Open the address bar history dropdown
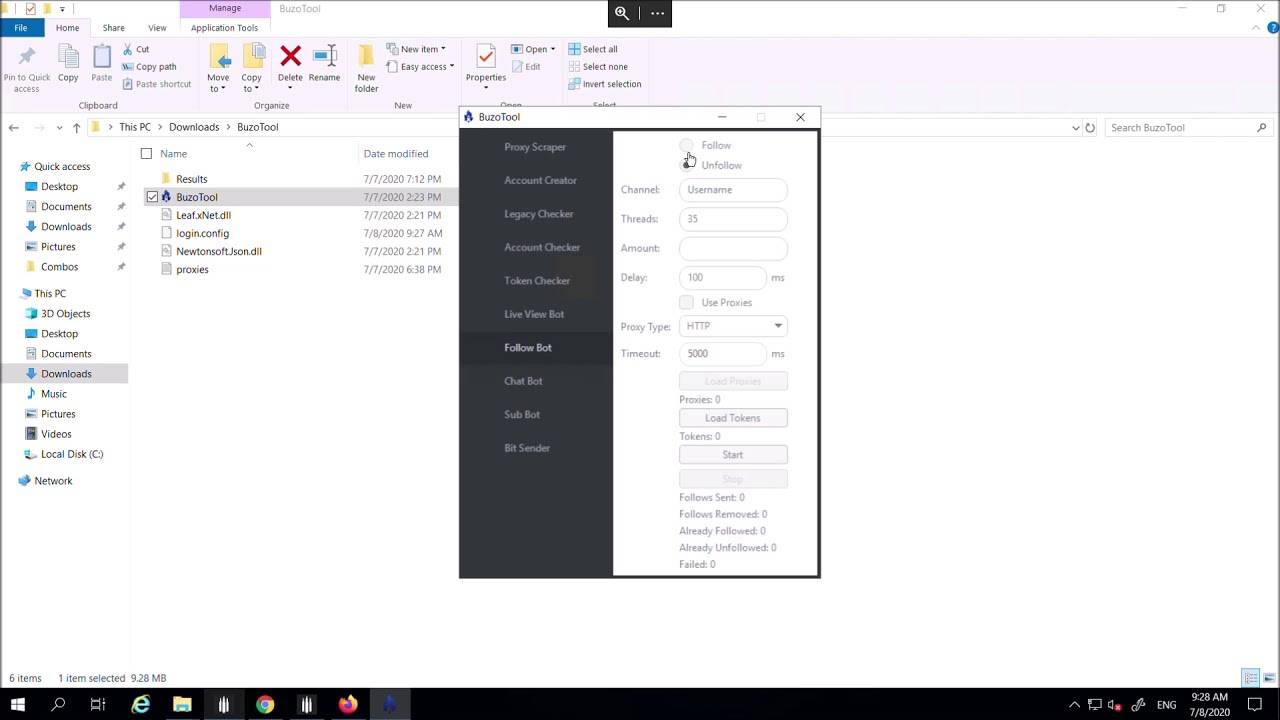 1076,128
